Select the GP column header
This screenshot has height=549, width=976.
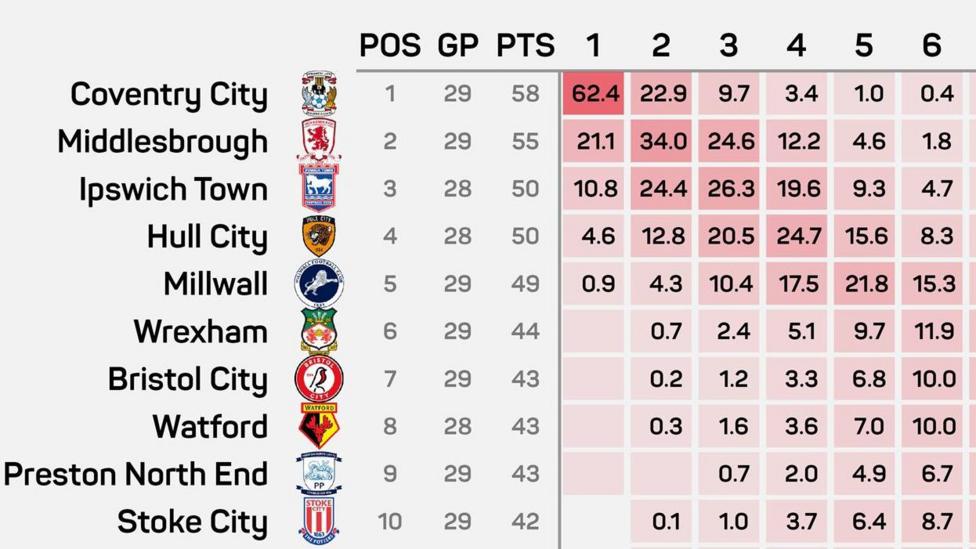[457, 46]
